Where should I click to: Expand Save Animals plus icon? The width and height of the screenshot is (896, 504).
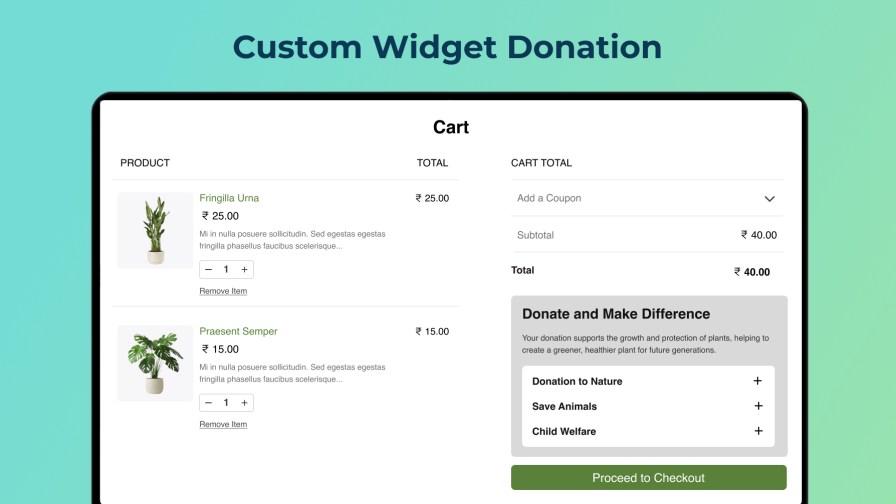[x=757, y=406]
